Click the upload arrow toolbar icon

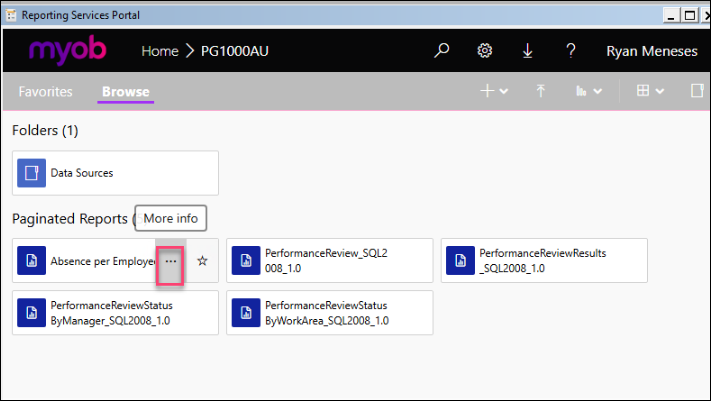coord(540,91)
